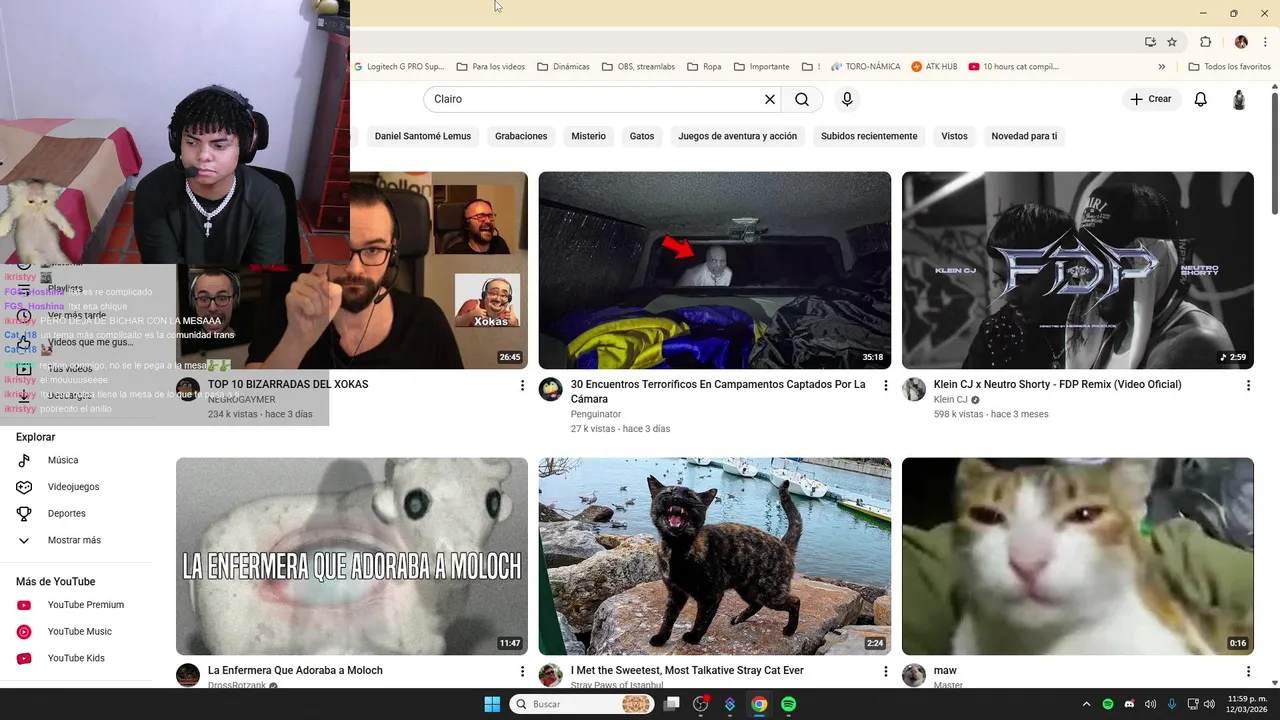Open the stray cat video thumbnail
The image size is (1280, 720).
point(715,556)
